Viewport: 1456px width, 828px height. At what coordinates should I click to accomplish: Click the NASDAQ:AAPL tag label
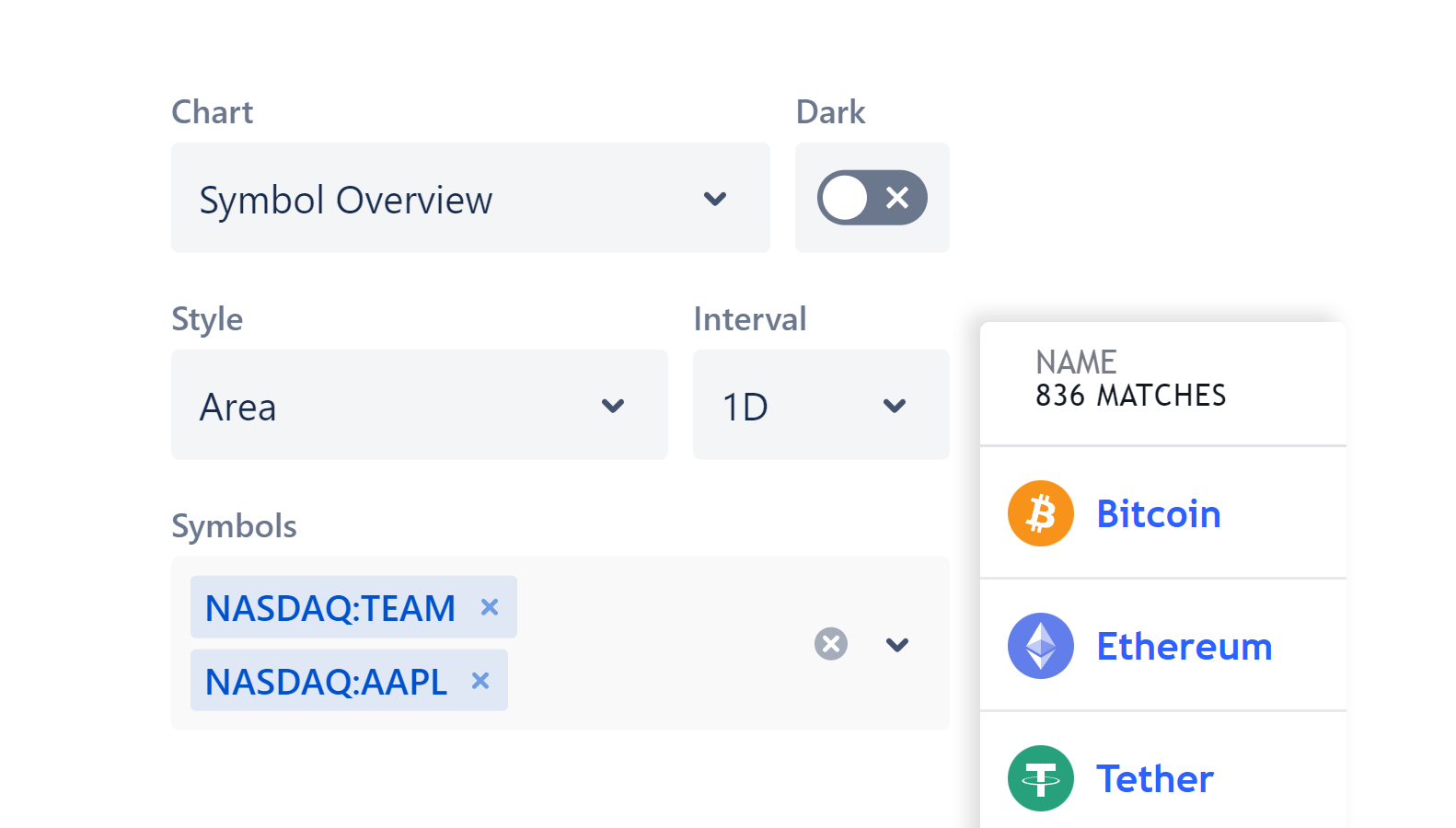coord(326,682)
